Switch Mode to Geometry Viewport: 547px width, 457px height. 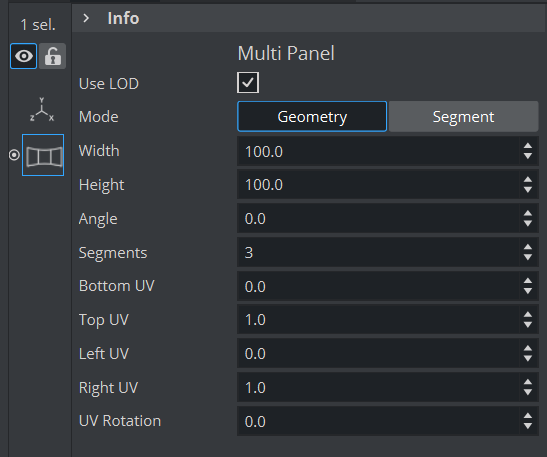coord(312,117)
